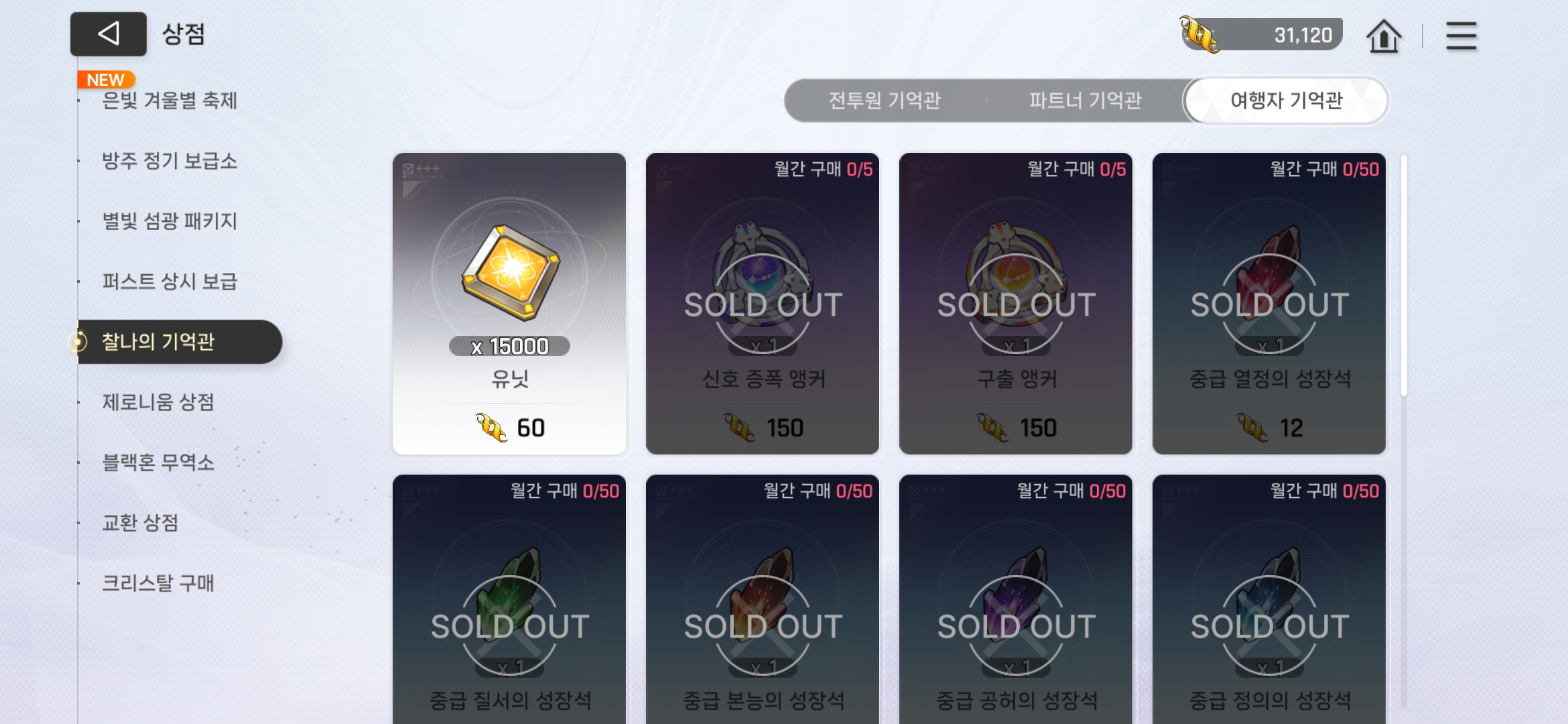Go back using the arrow button

click(x=109, y=34)
